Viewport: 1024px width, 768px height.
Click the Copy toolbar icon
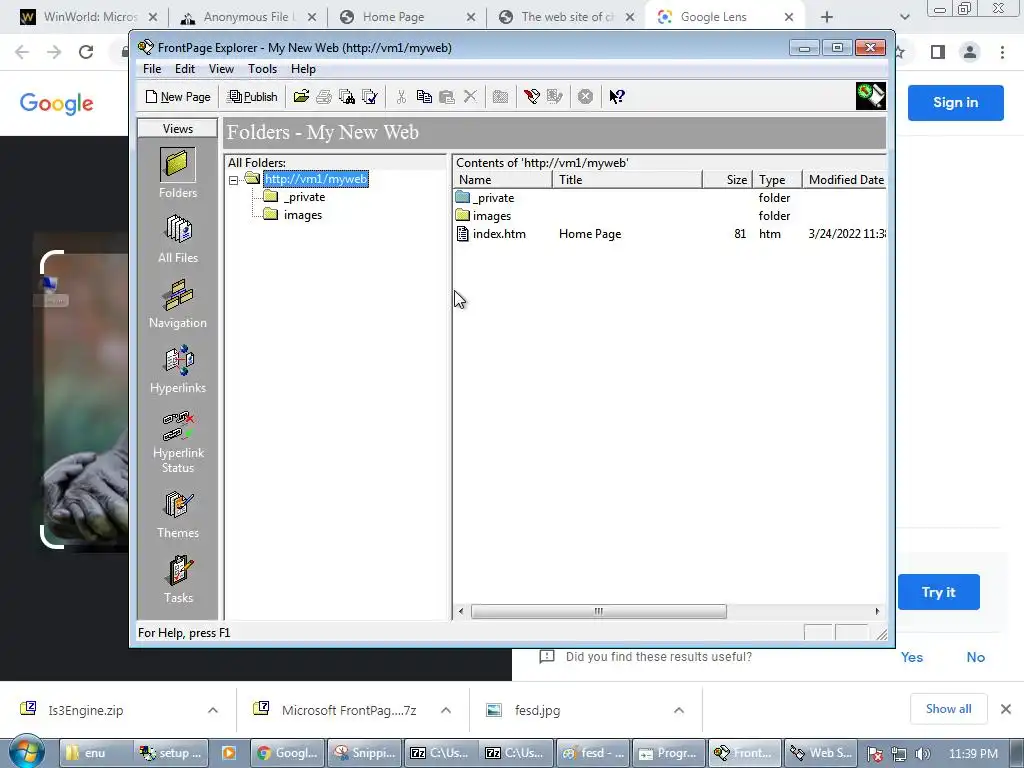pos(424,97)
